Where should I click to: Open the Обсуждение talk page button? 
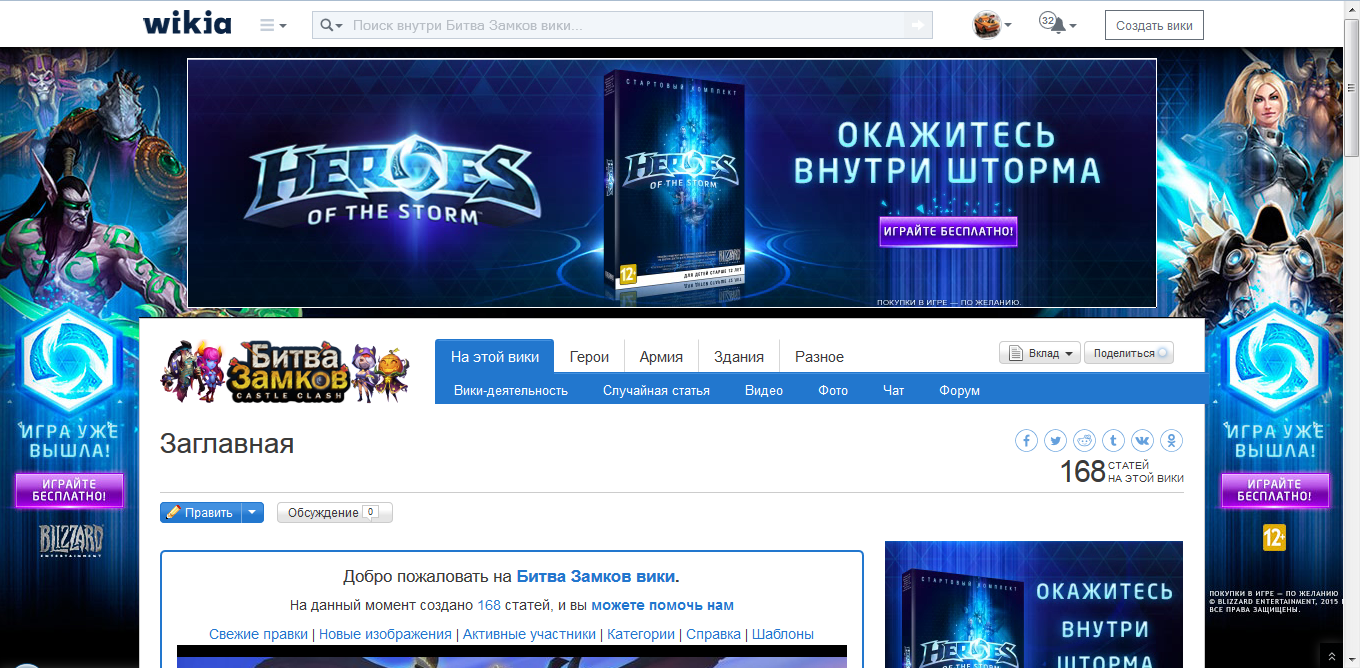(x=335, y=512)
